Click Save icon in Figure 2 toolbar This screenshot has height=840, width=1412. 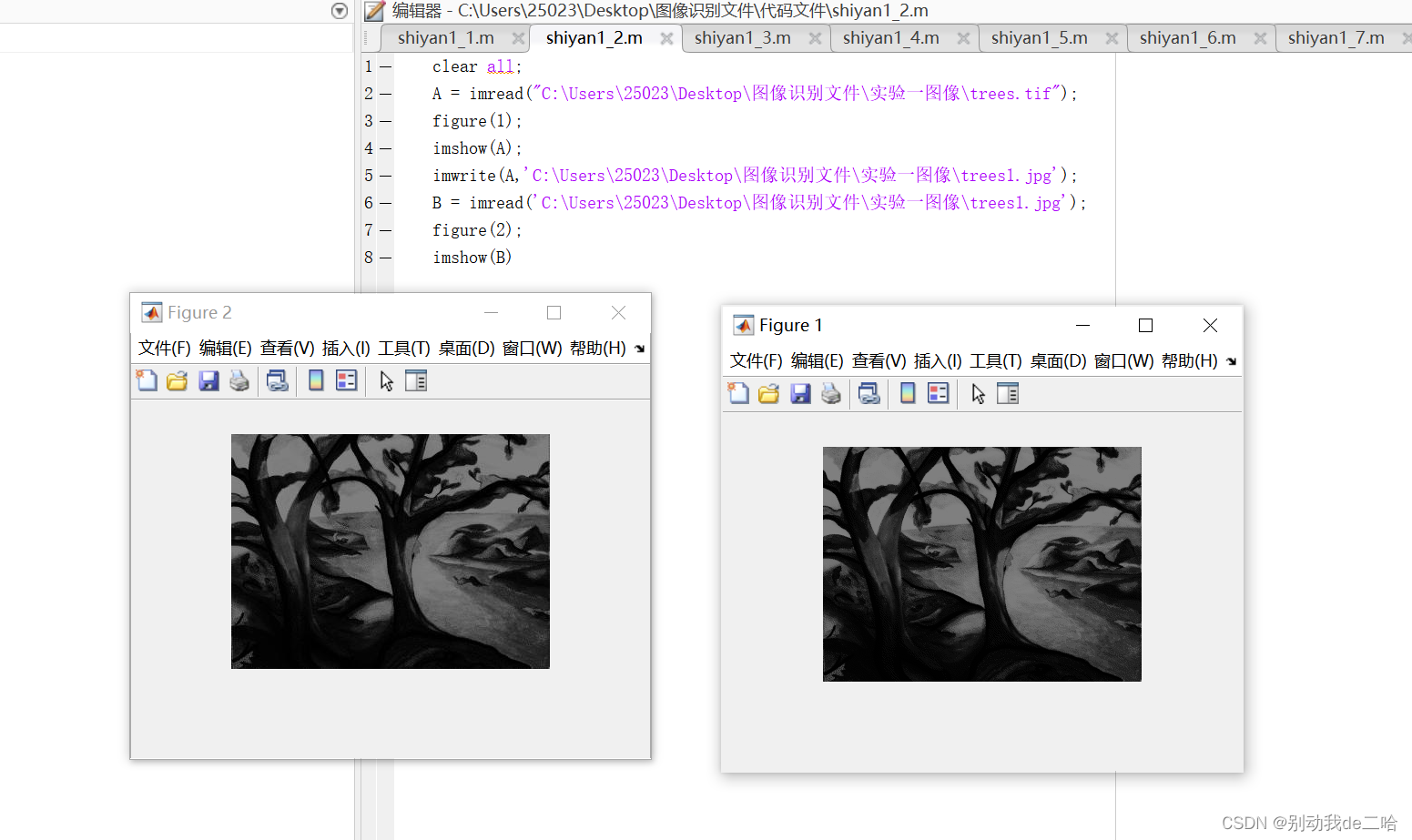pyautogui.click(x=208, y=380)
